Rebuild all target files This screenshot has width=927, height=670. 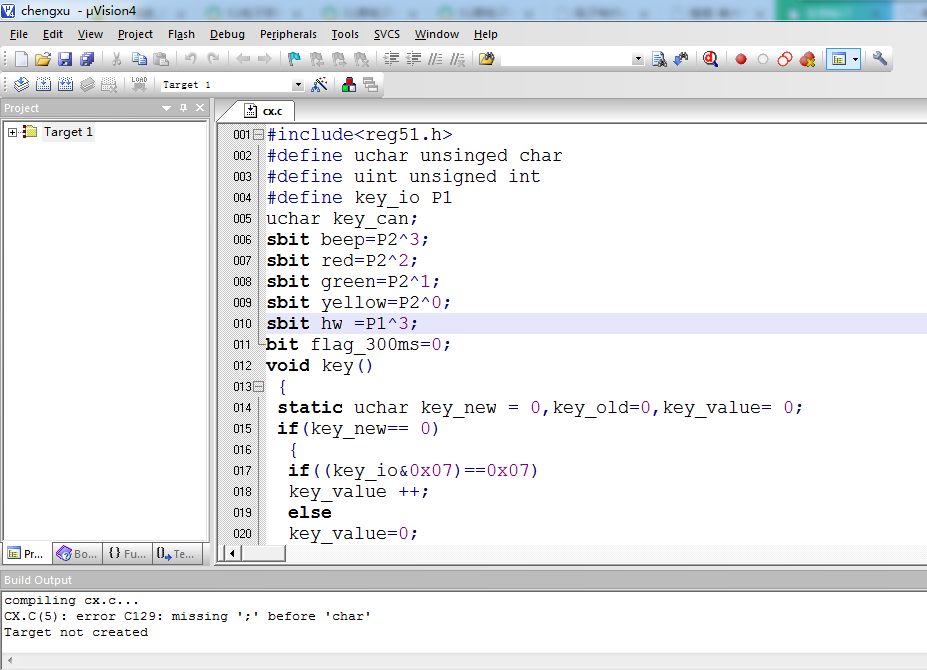pos(66,85)
